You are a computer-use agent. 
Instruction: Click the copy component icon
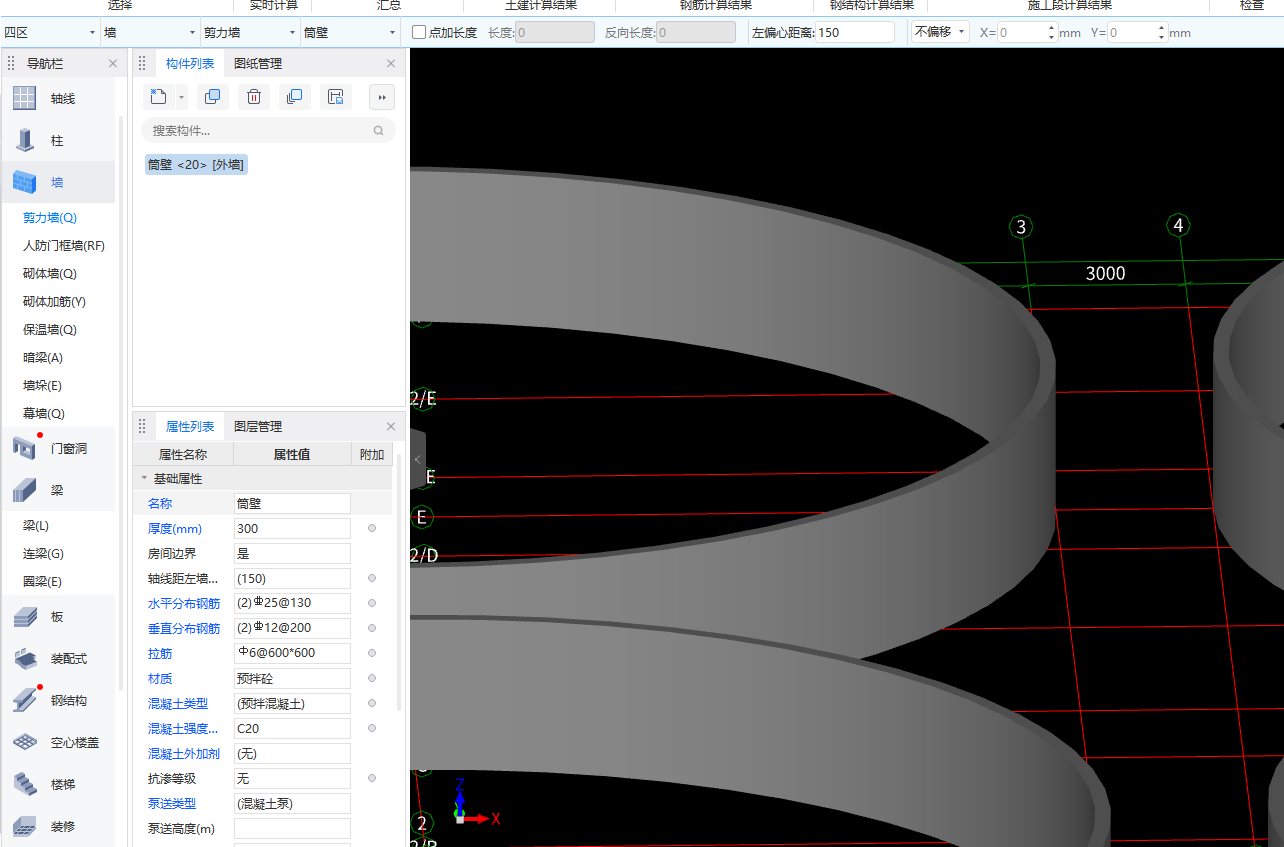click(212, 97)
